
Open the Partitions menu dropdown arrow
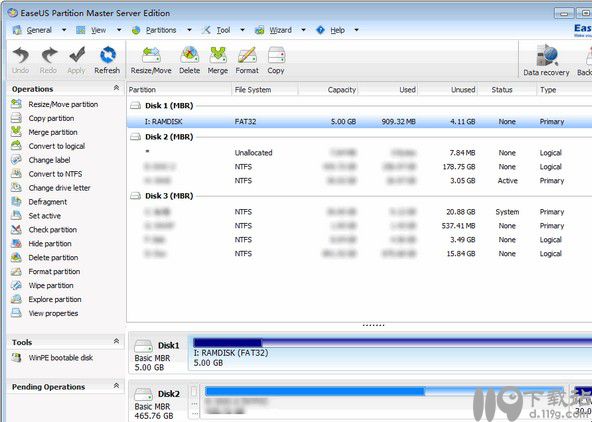[189, 30]
